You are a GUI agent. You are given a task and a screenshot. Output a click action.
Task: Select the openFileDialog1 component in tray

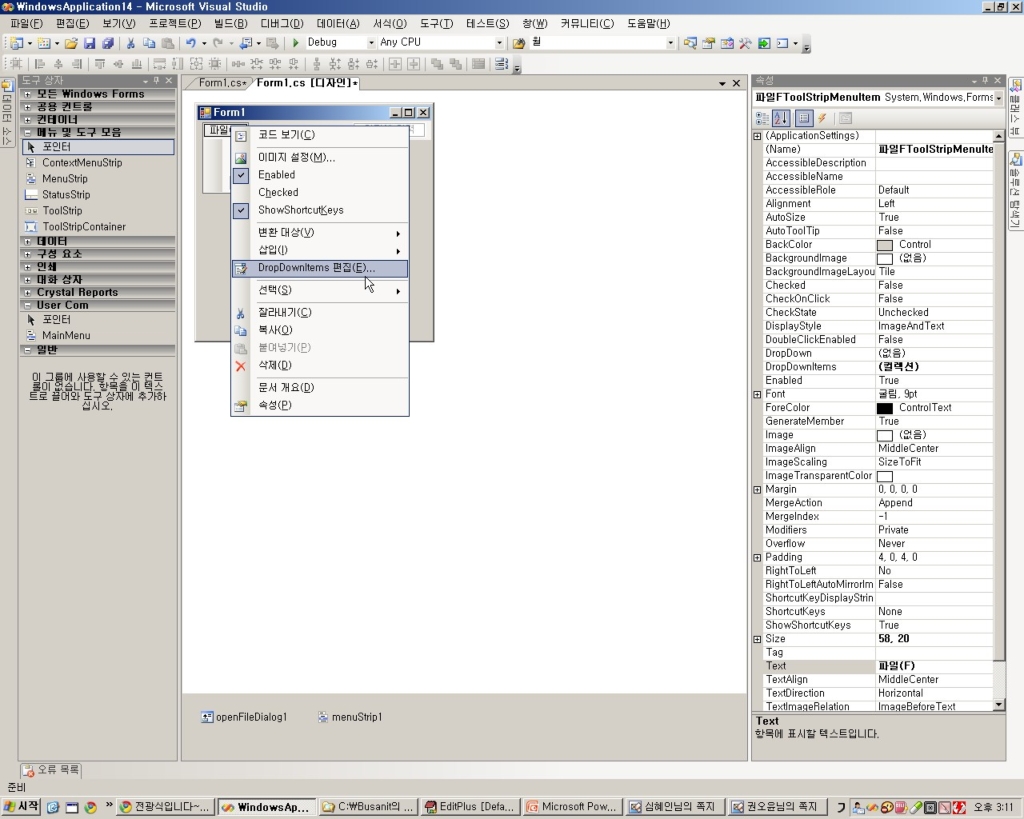pos(244,717)
